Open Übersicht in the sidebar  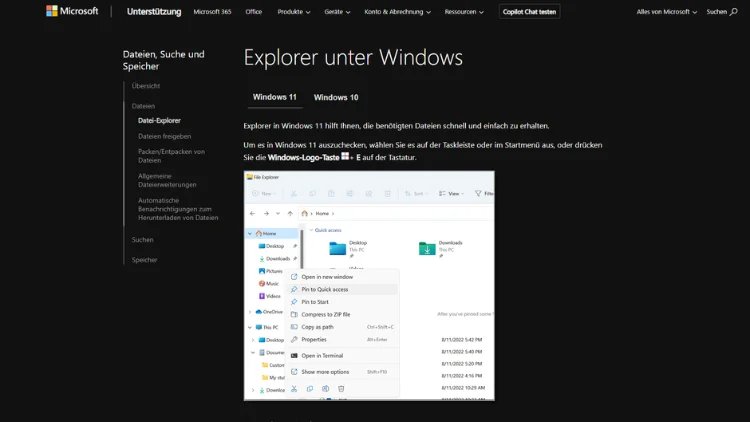(146, 86)
